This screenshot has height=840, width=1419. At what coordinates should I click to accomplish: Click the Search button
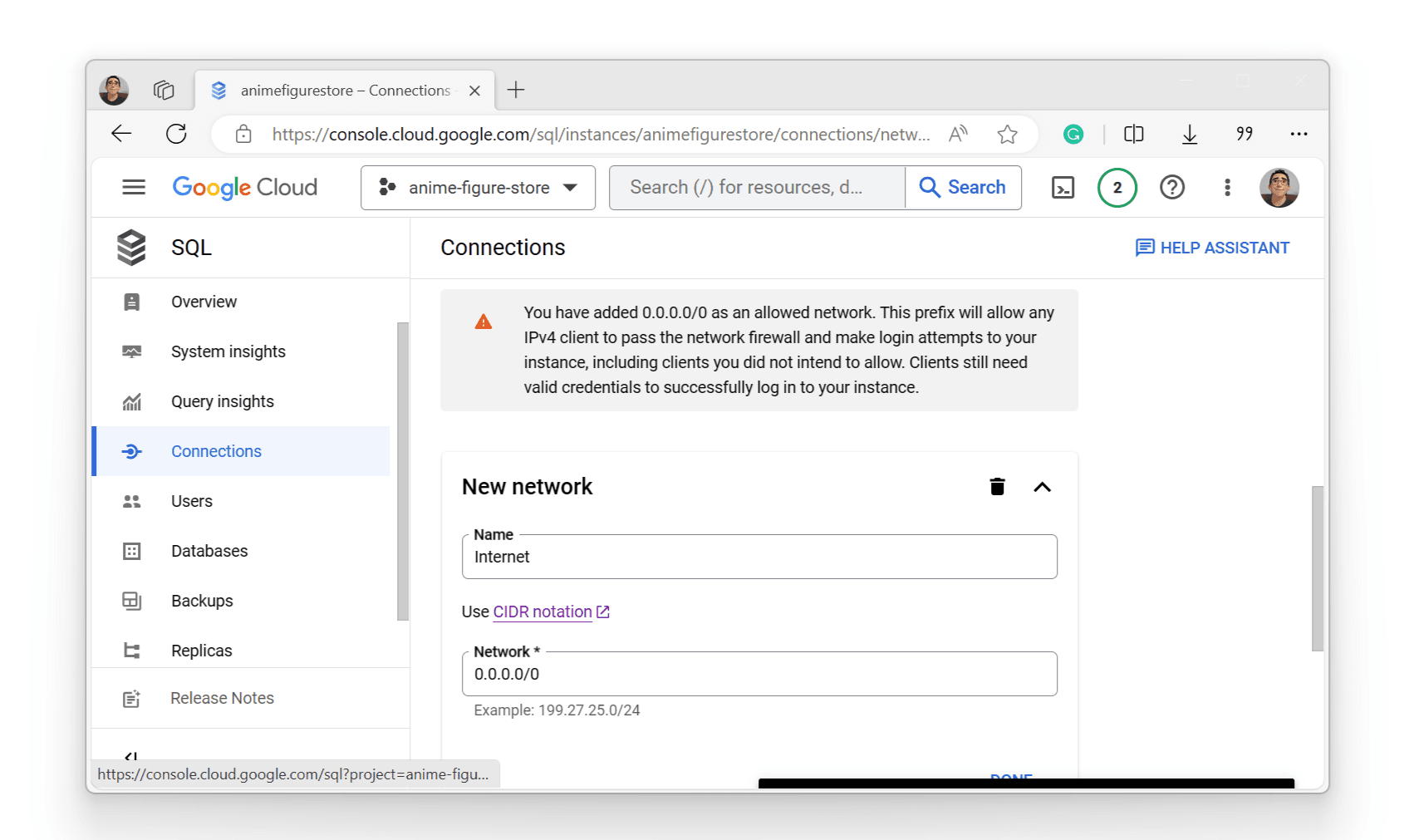click(x=964, y=188)
